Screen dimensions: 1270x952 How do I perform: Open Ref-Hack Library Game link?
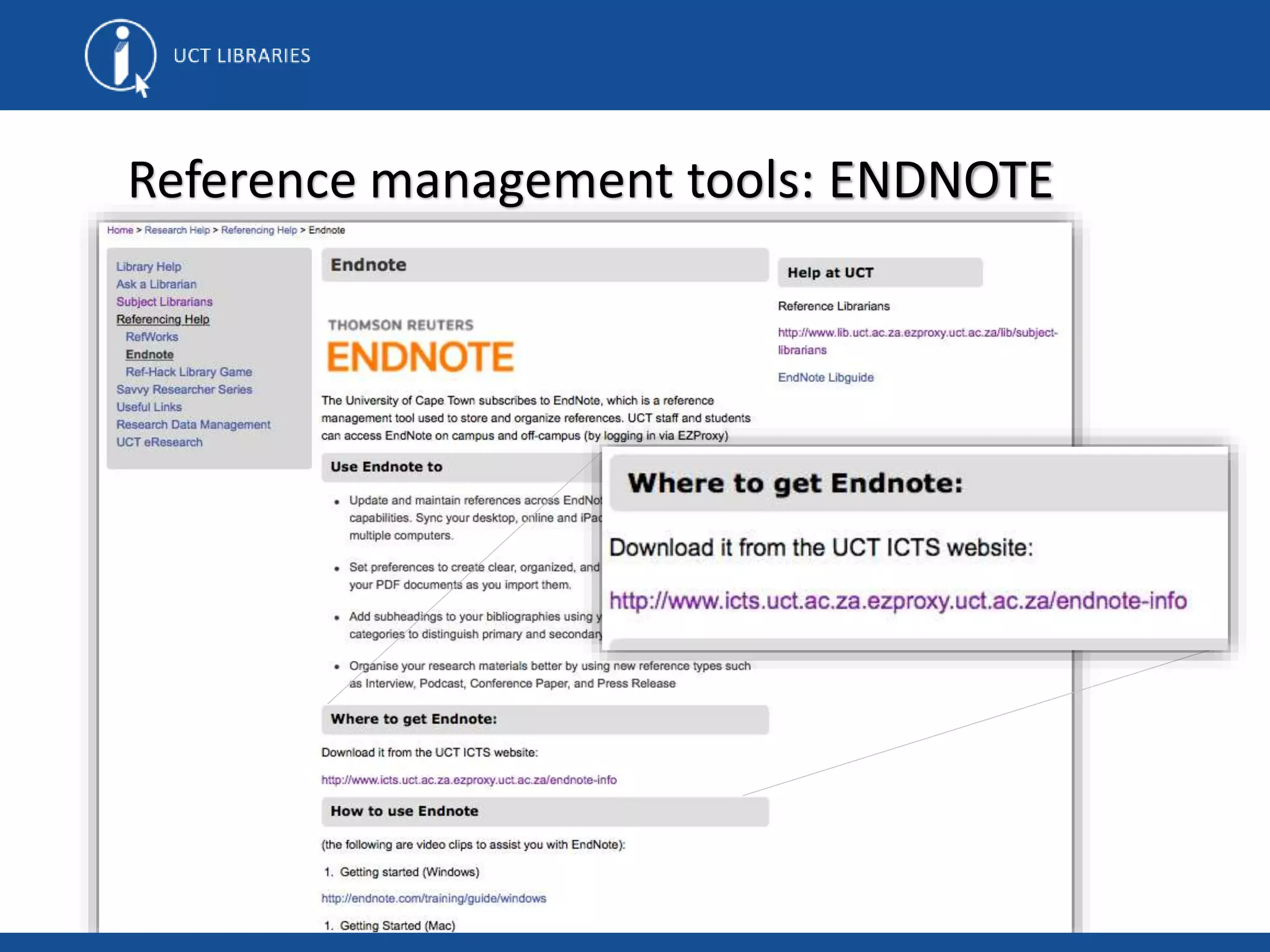pos(189,372)
